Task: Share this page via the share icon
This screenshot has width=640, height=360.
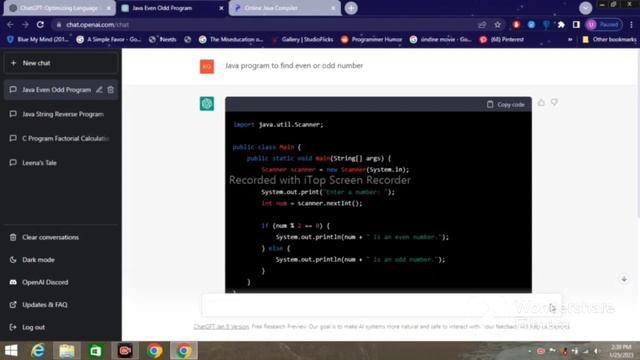Action: (x=482, y=24)
